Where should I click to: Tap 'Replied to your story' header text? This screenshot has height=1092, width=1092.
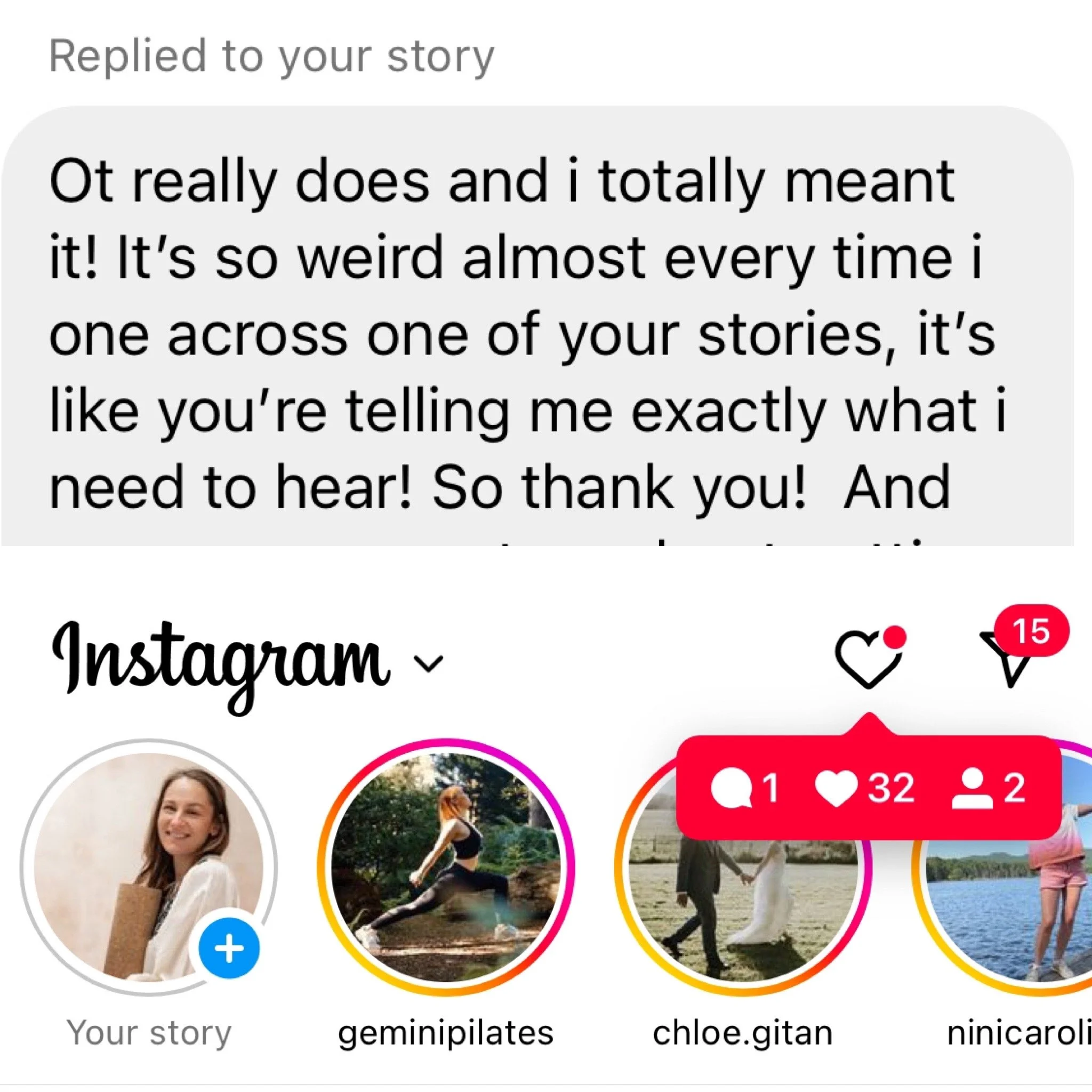[x=272, y=57]
